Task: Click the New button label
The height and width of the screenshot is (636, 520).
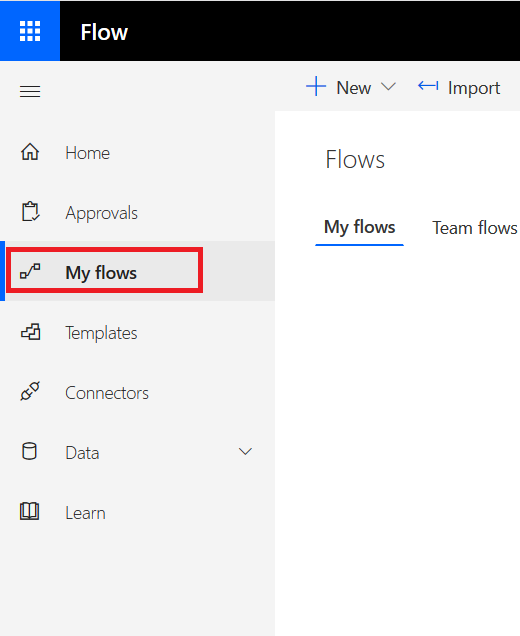Action: tap(354, 88)
